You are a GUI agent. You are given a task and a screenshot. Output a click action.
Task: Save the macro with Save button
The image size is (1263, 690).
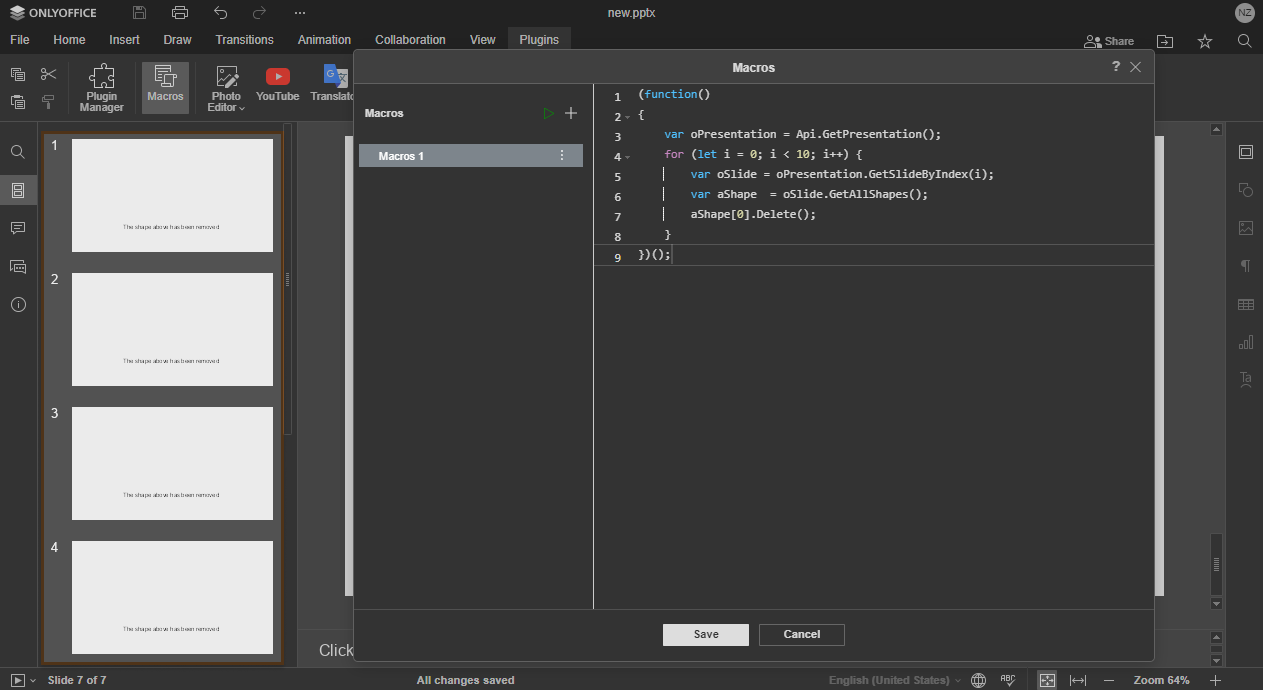pos(706,634)
